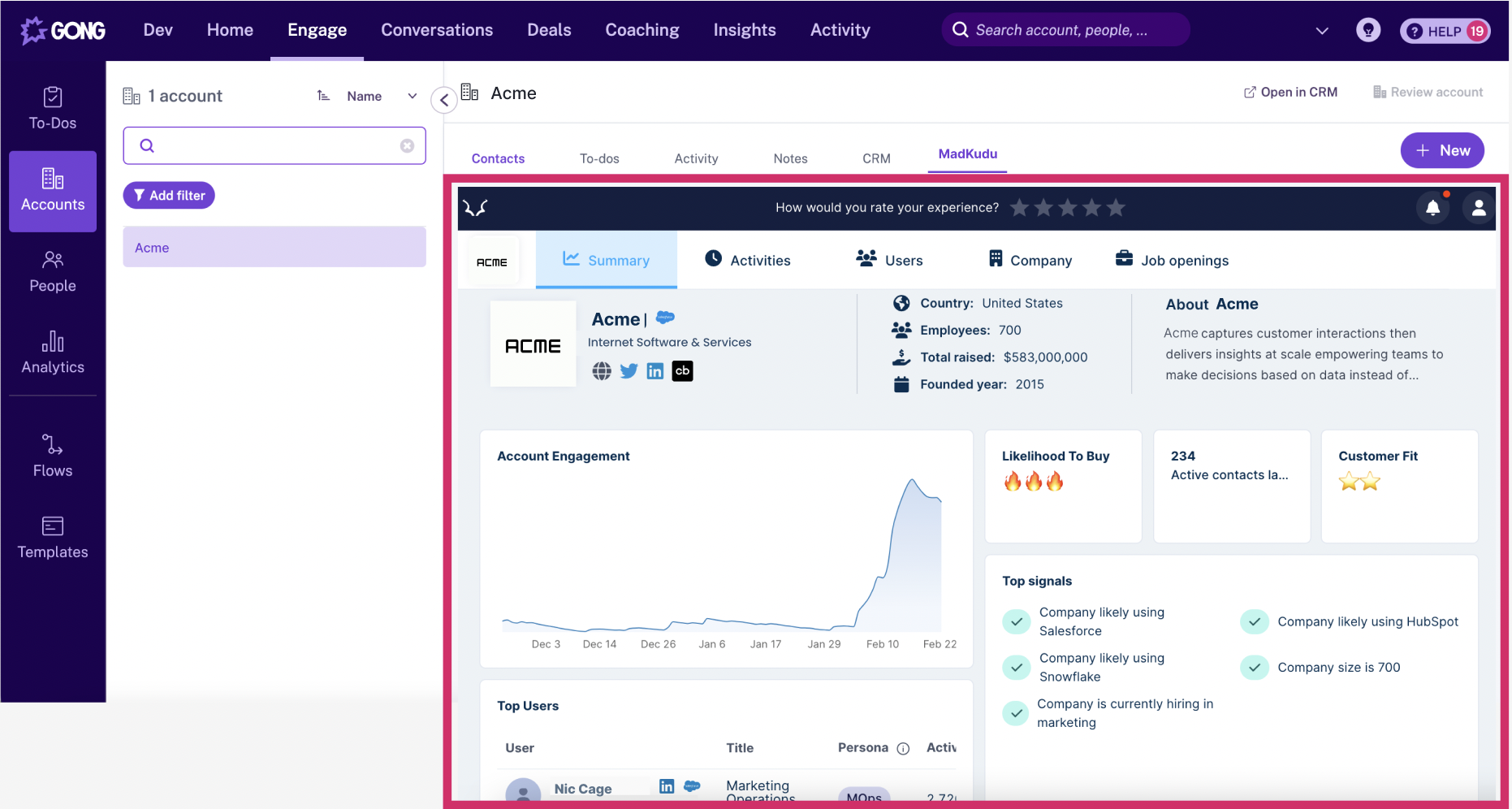Open the Coaching menu
Viewport: 1512px width, 809px height.
pos(642,30)
